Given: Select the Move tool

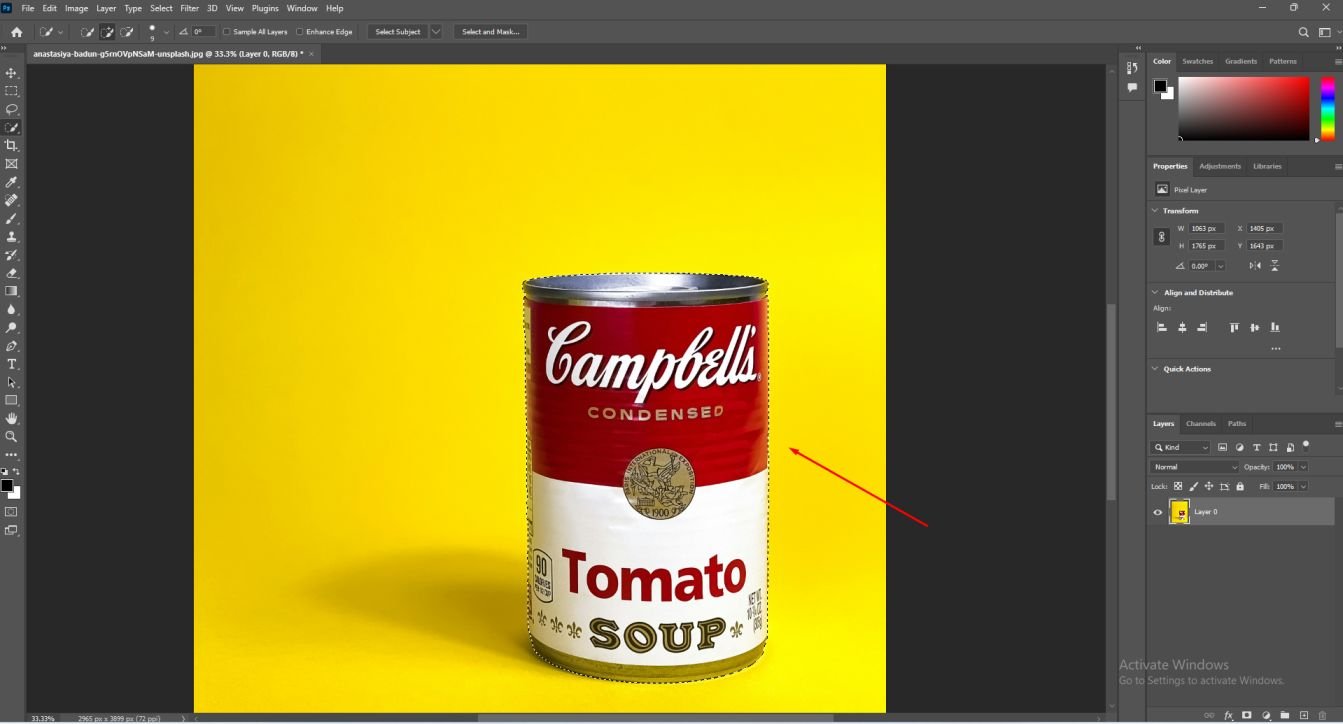Looking at the screenshot, I should [x=12, y=73].
